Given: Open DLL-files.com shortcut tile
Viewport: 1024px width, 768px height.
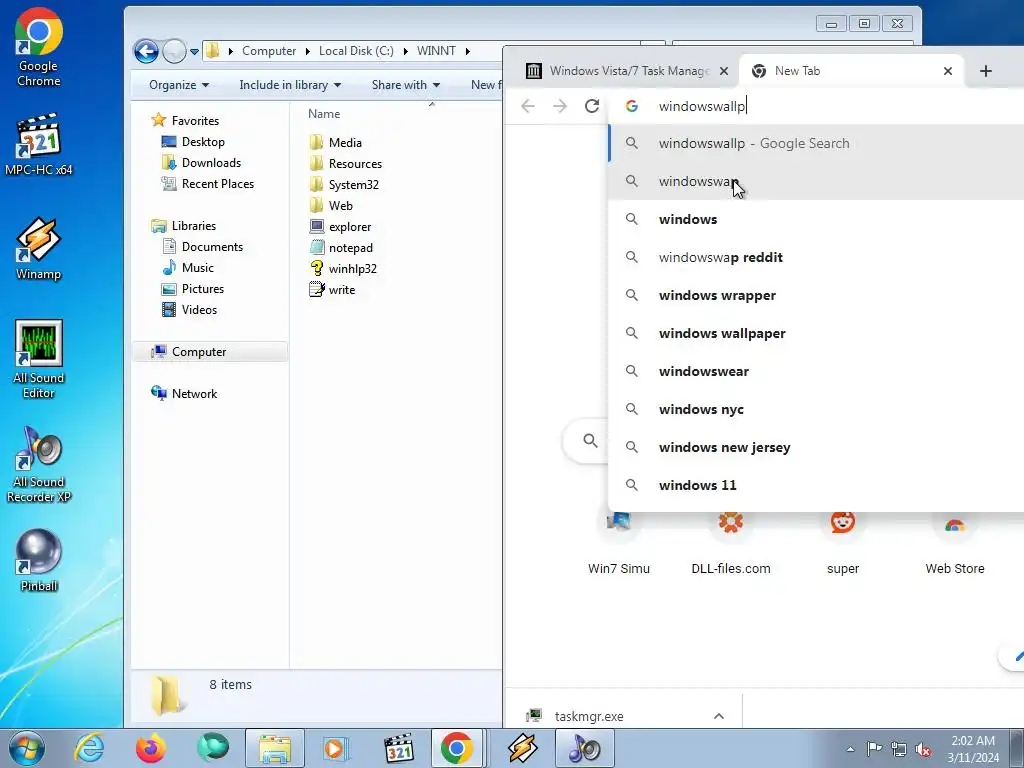Looking at the screenshot, I should [731, 545].
